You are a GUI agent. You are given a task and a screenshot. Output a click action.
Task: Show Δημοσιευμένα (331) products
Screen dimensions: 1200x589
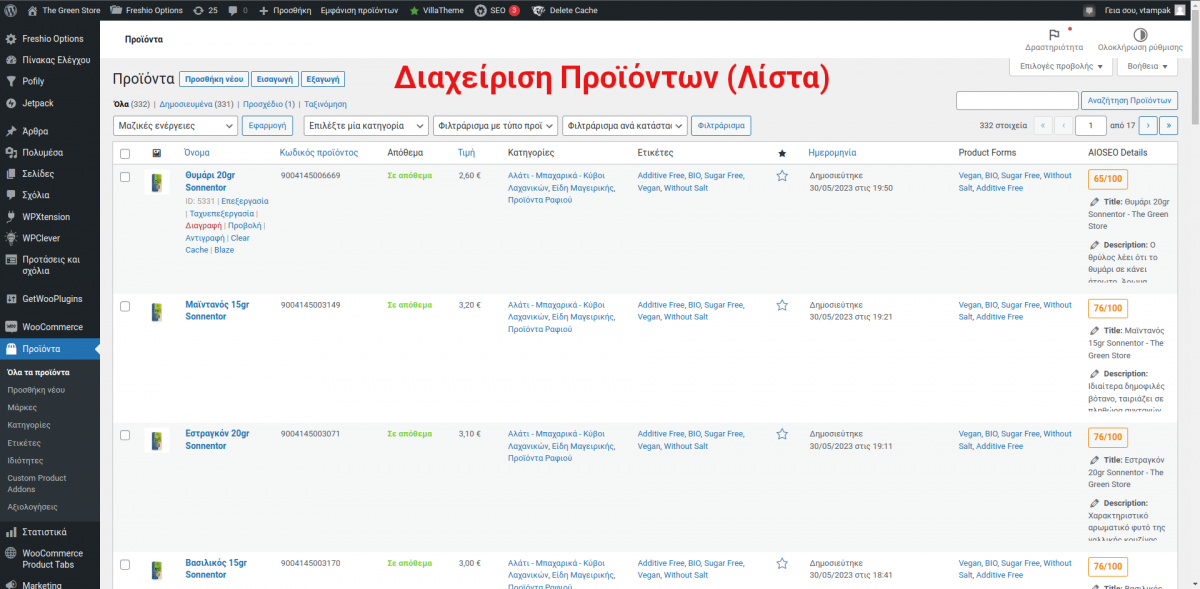click(196, 104)
